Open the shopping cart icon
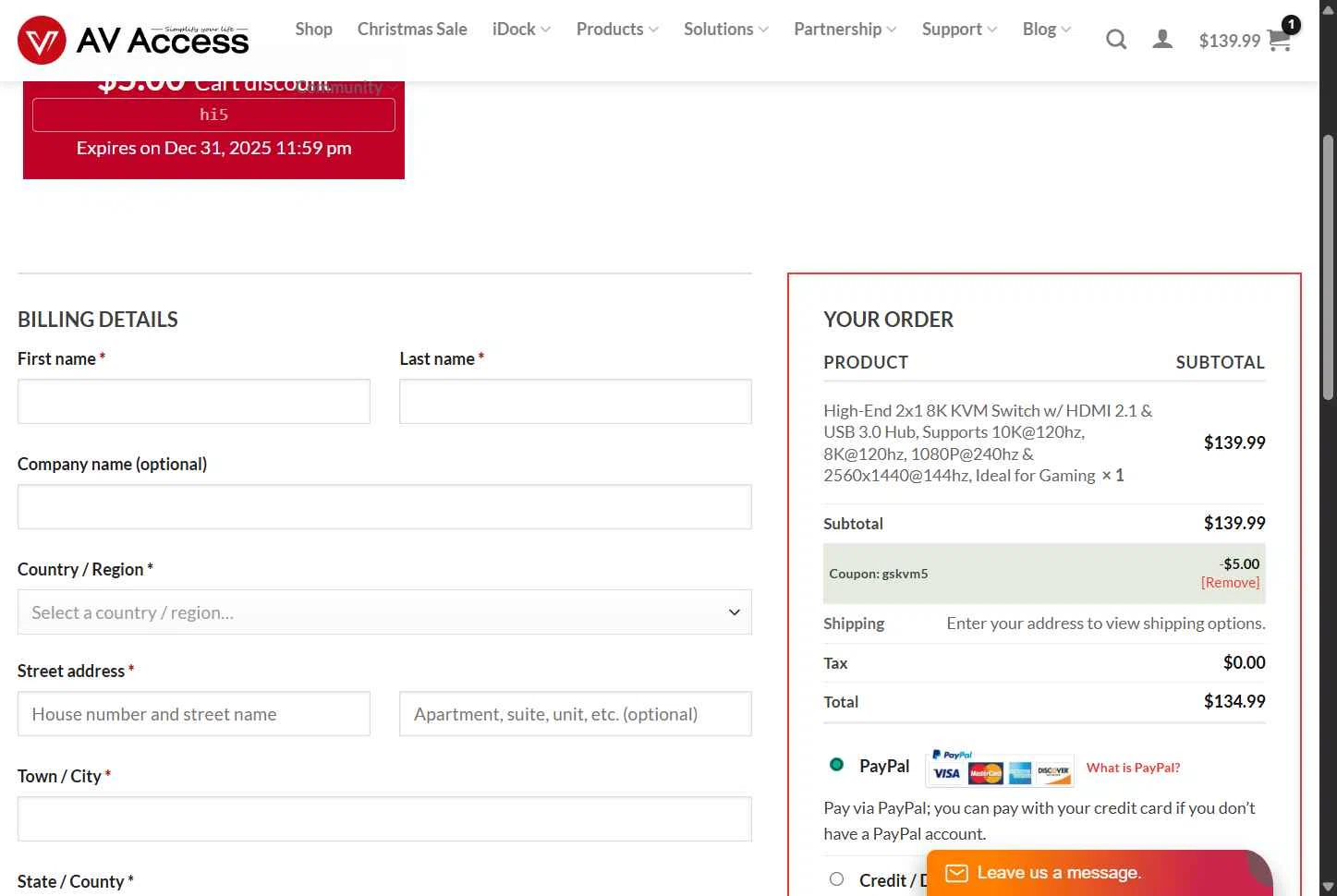Image resolution: width=1337 pixels, height=896 pixels. pos(1280,40)
